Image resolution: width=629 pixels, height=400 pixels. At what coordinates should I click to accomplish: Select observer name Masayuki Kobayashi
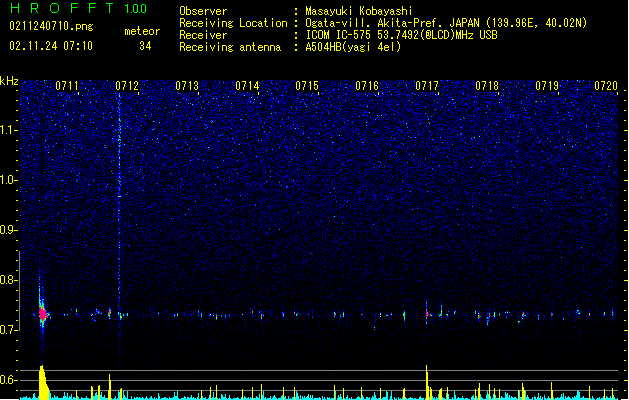pyautogui.click(x=359, y=11)
